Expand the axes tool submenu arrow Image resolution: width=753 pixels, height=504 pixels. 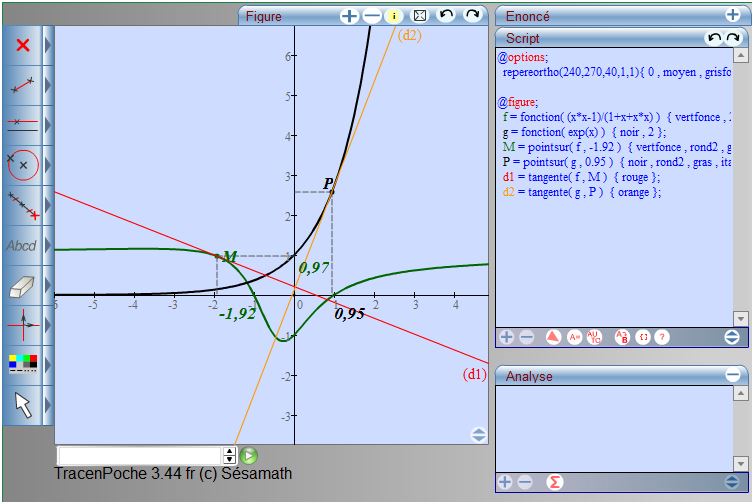point(48,325)
